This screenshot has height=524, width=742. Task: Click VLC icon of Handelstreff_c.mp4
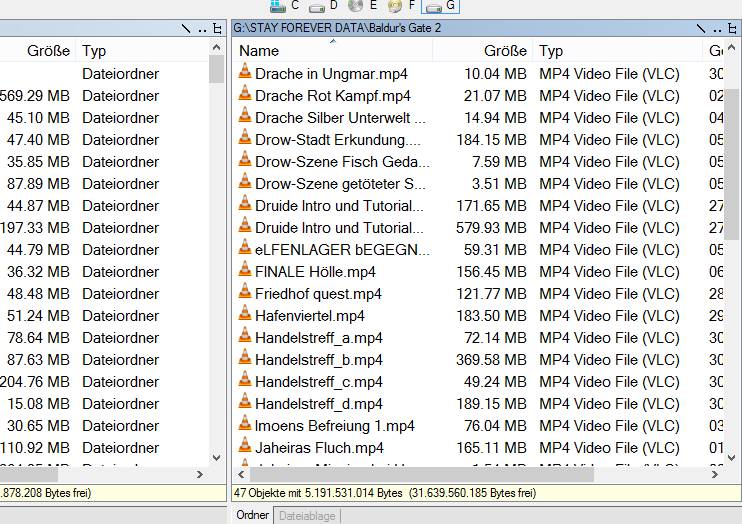tap(245, 379)
